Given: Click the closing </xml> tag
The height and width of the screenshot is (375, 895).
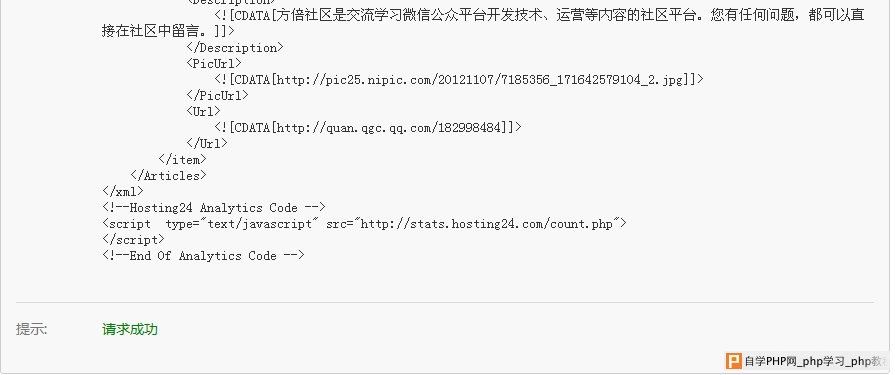Looking at the screenshot, I should (123, 191).
